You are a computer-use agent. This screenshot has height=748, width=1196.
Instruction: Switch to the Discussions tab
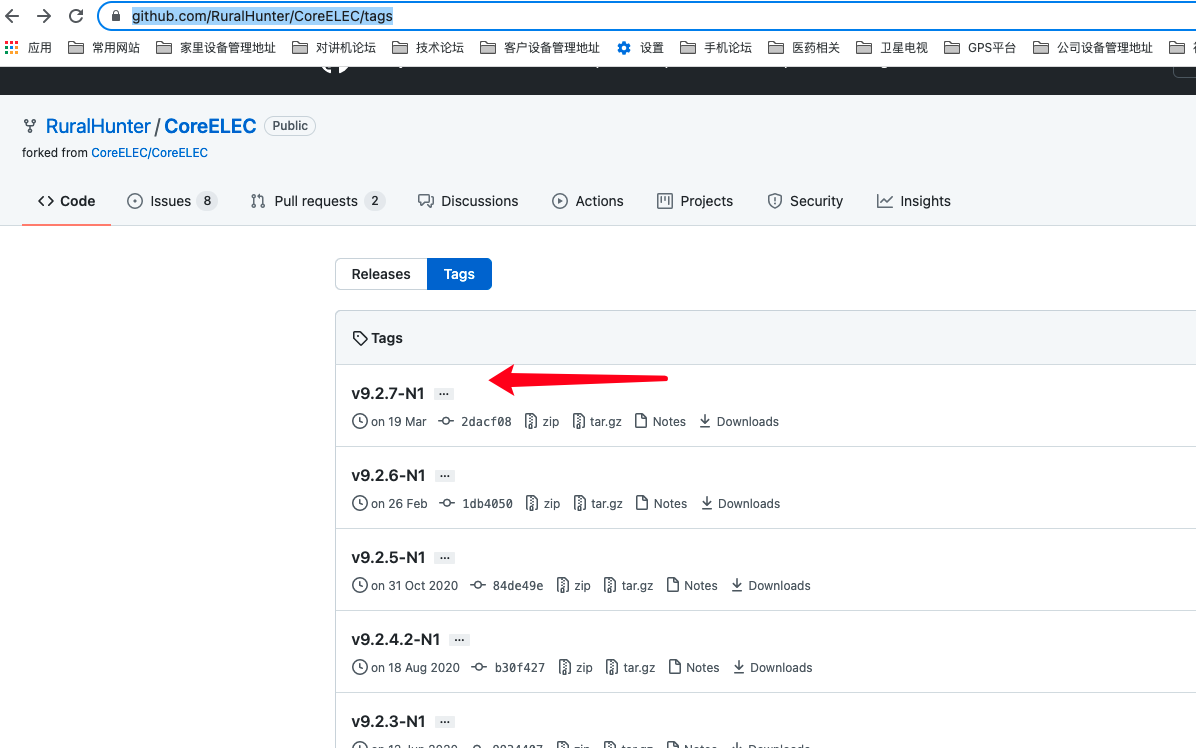pos(468,201)
